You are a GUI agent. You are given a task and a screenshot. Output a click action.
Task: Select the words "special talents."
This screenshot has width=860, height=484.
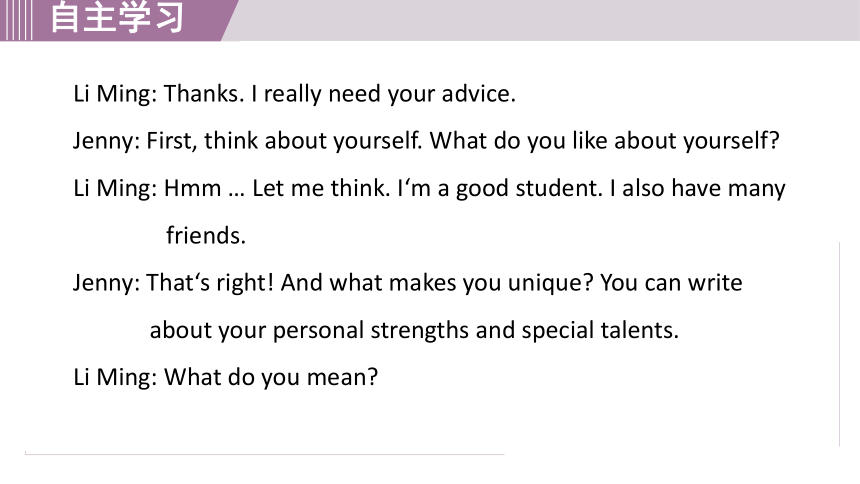[600, 331]
